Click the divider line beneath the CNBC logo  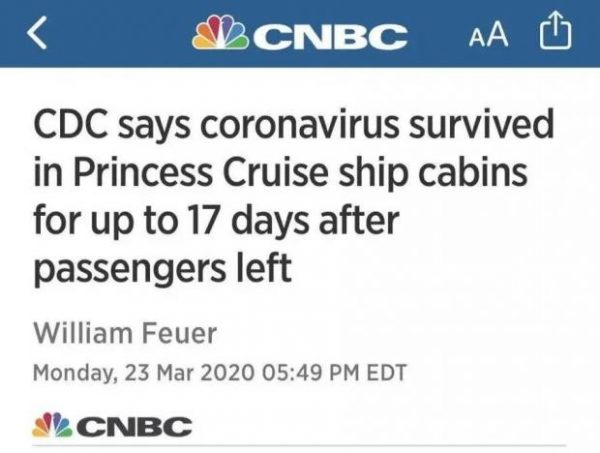tap(299, 446)
